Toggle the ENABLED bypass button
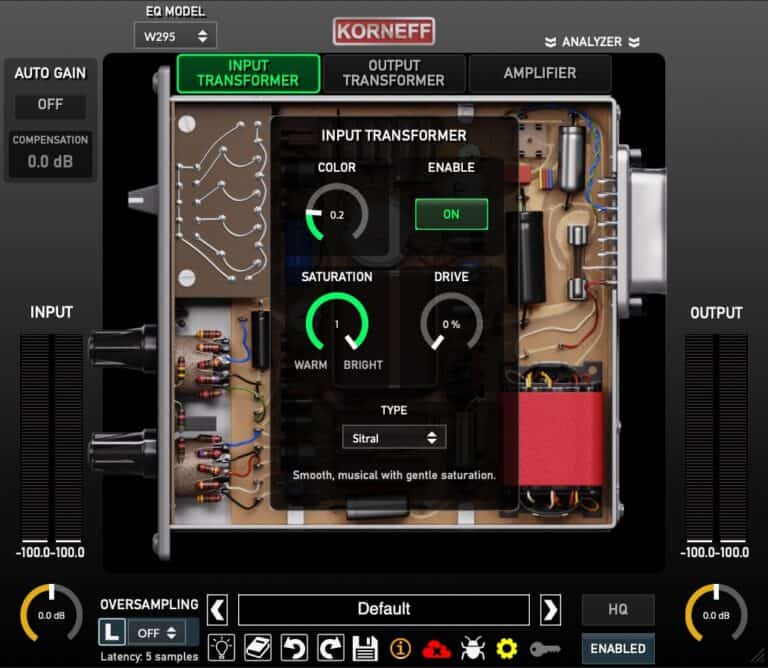This screenshot has height=668, width=768. (x=618, y=648)
